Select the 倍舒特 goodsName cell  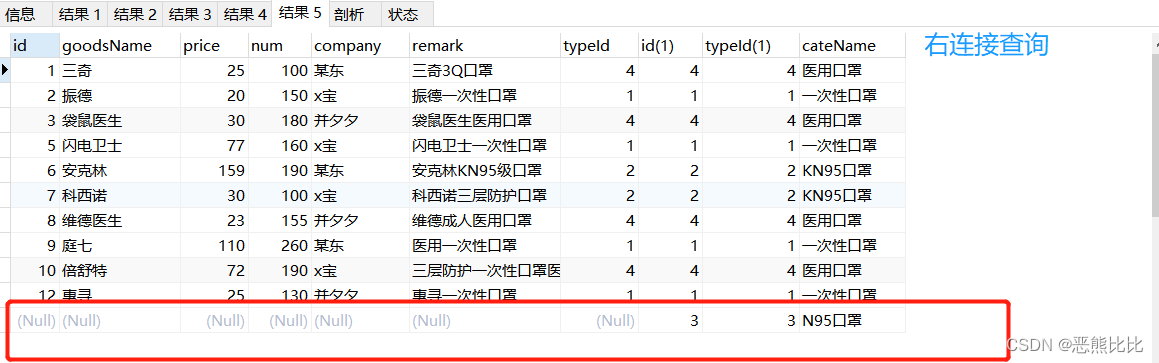120,271
